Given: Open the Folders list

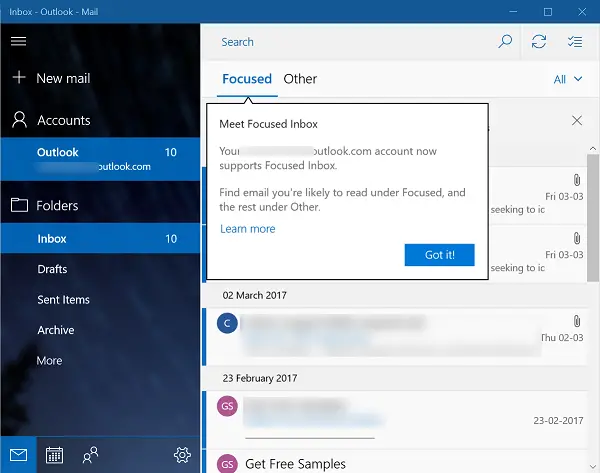Looking at the screenshot, I should point(57,206).
